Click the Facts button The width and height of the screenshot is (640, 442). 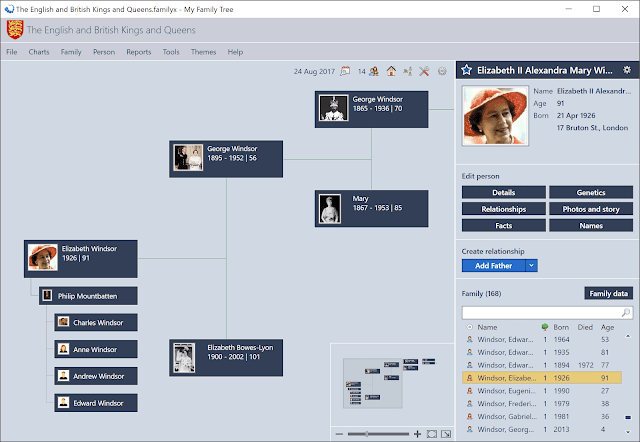tap(504, 225)
